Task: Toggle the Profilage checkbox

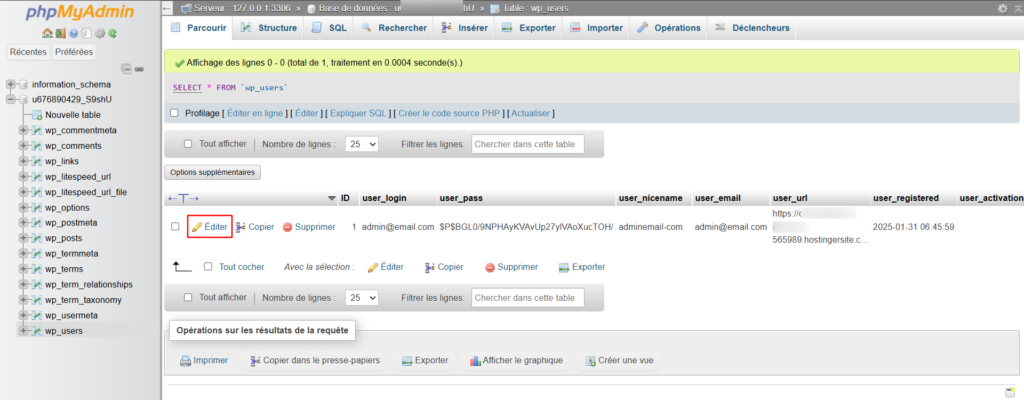Action: click(x=174, y=113)
